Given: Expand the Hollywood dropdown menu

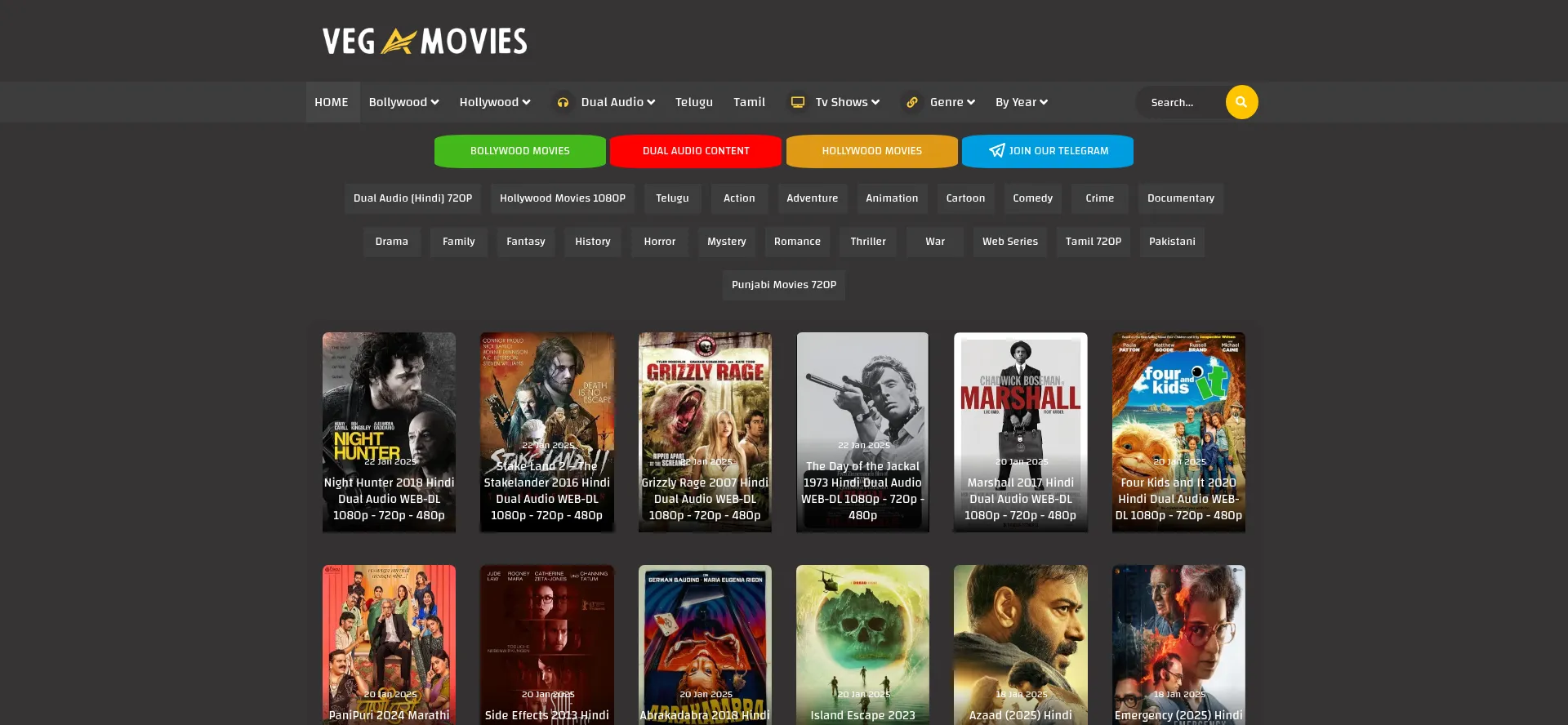Looking at the screenshot, I should pyautogui.click(x=495, y=102).
